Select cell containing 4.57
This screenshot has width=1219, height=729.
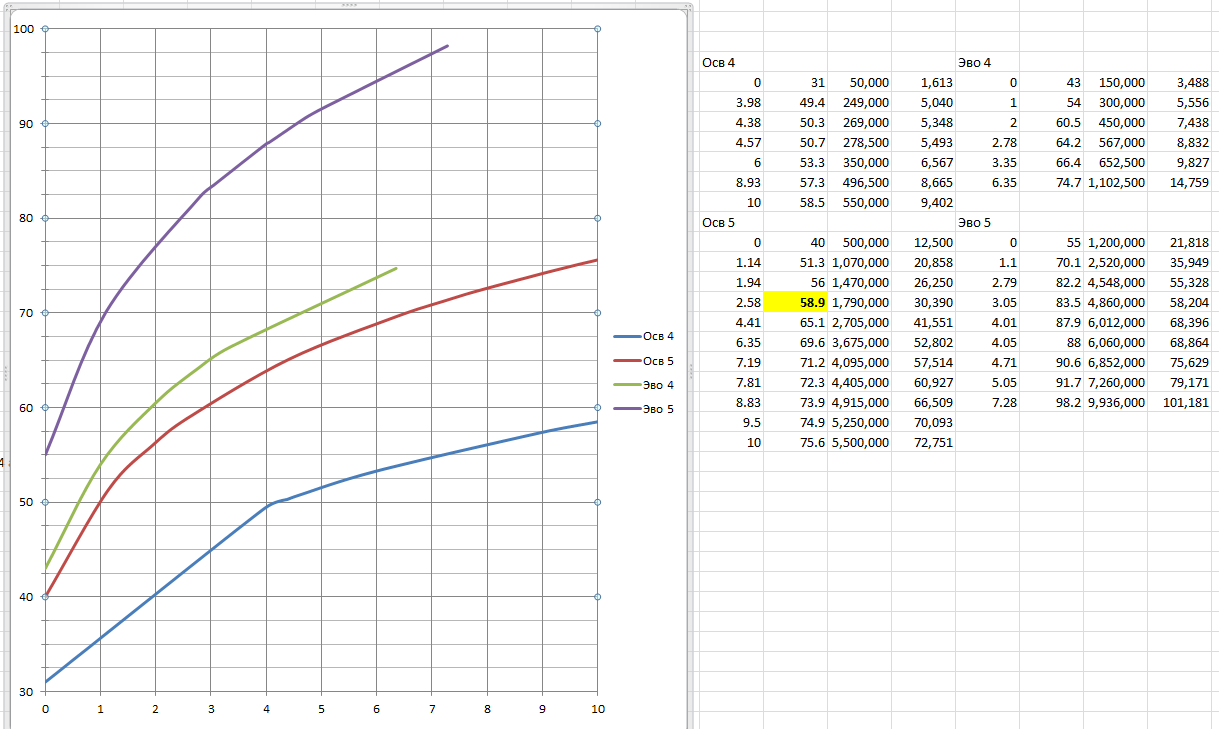coord(732,142)
